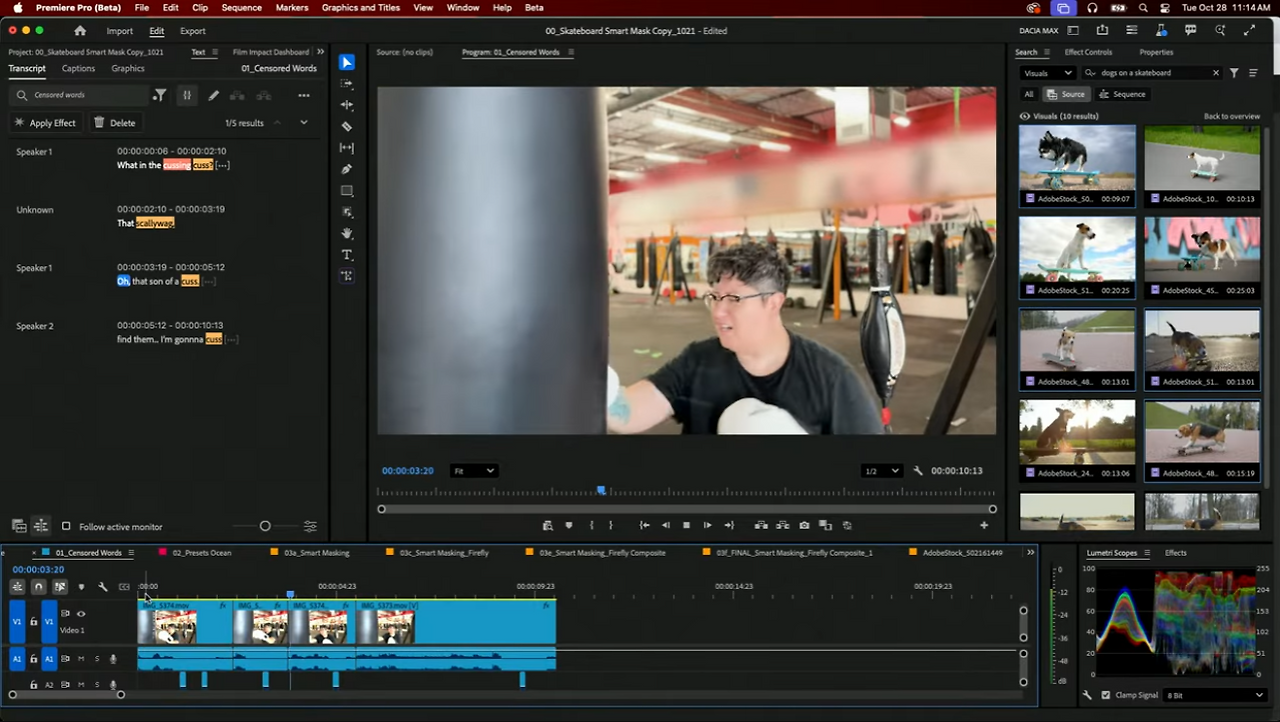This screenshot has width=1280, height=722.
Task: Select the All search scope button
Action: point(1029,94)
